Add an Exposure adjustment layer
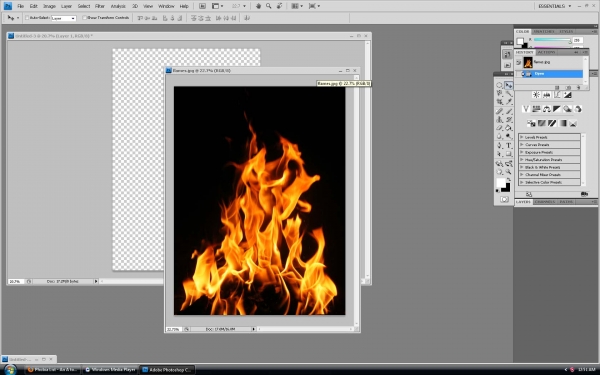Screen dimensions: 600x375 [567, 95]
